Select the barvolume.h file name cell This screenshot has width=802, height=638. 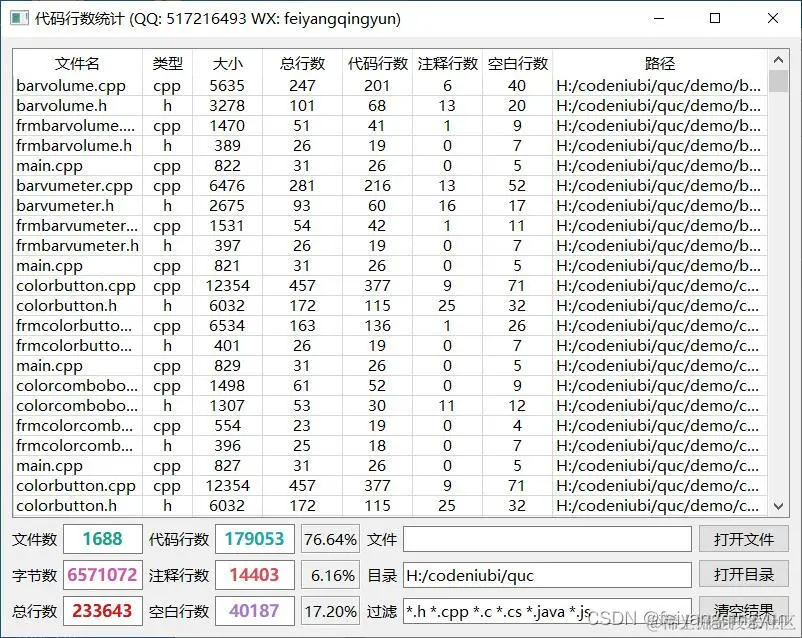click(77, 105)
